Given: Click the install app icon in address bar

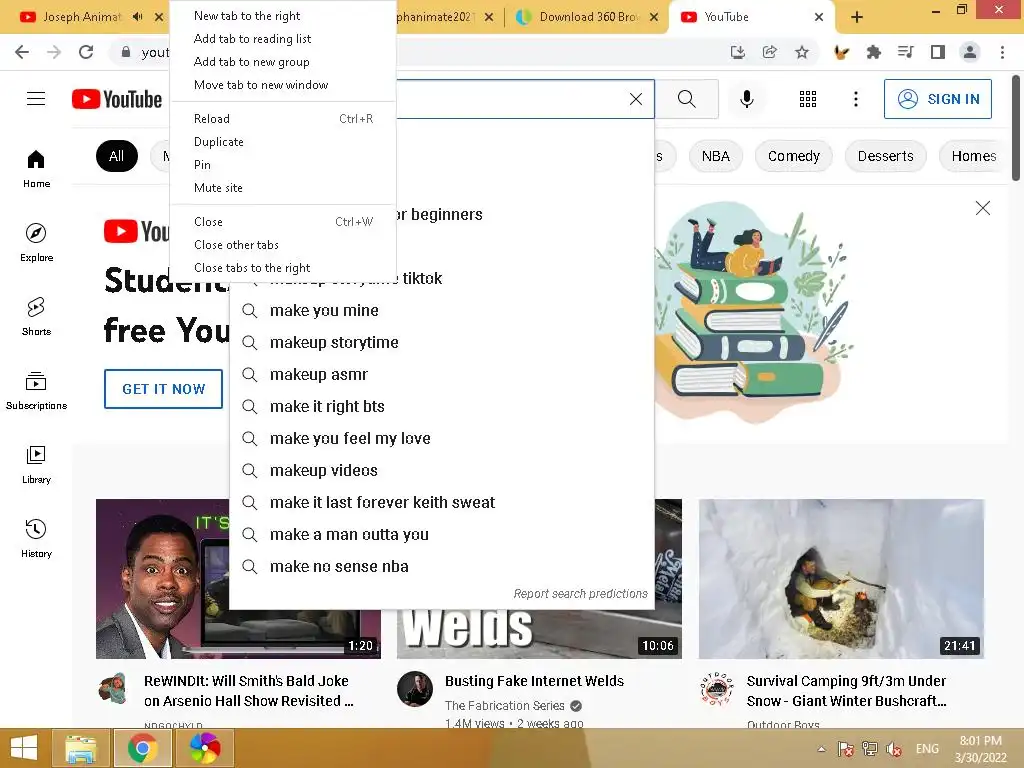Looking at the screenshot, I should 738,52.
